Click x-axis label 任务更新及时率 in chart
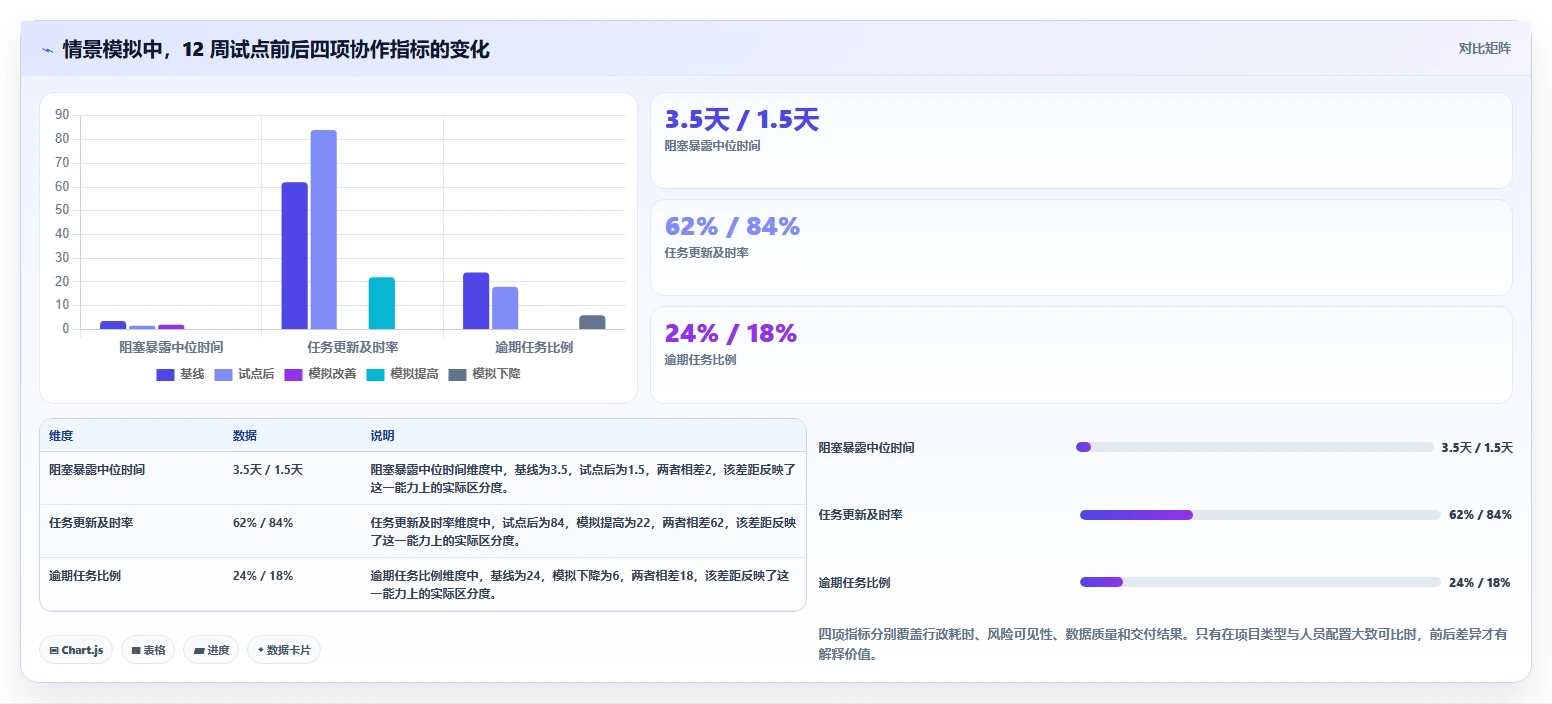Viewport: 1552px width, 704px height. point(353,347)
